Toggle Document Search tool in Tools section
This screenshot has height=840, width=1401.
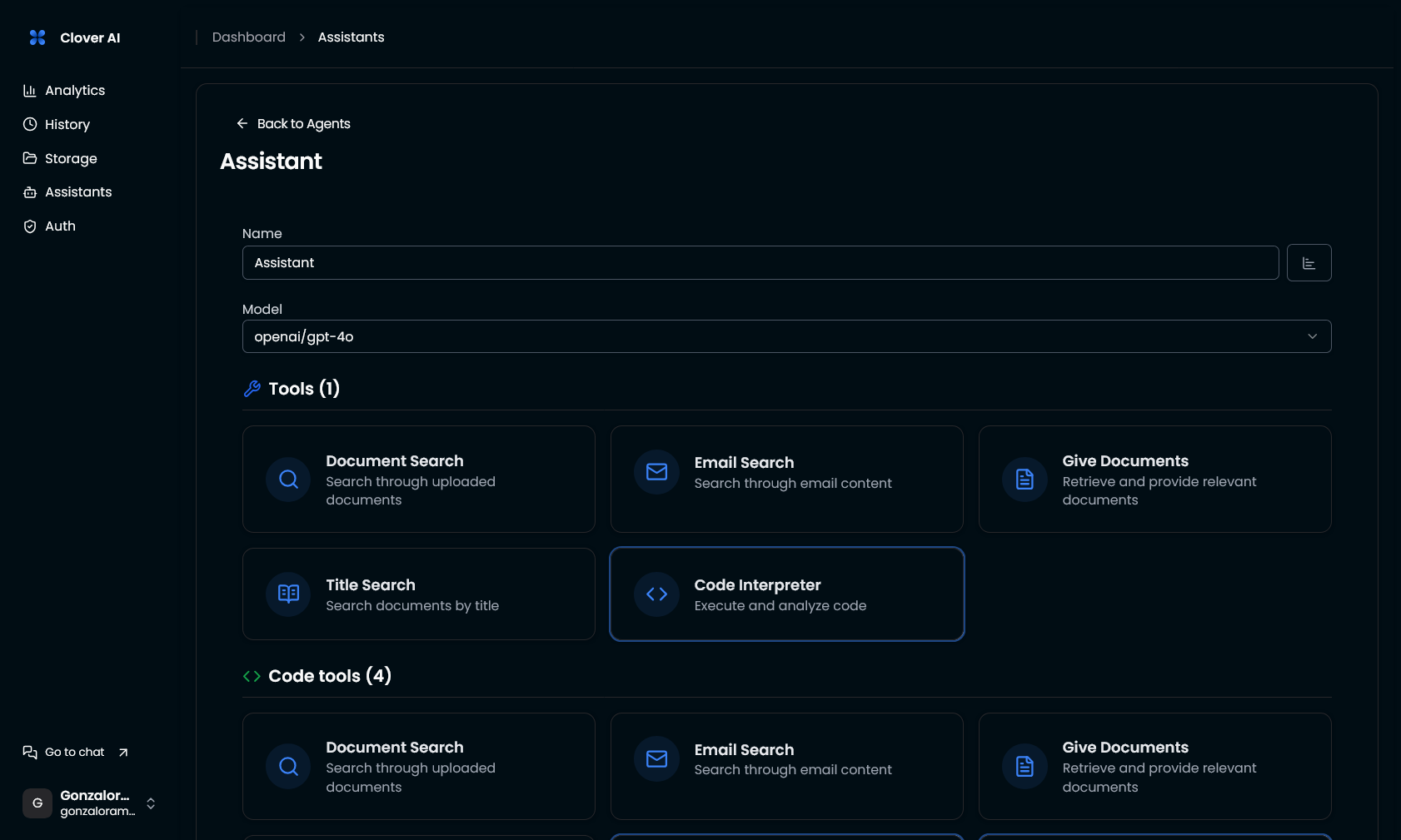click(x=419, y=480)
